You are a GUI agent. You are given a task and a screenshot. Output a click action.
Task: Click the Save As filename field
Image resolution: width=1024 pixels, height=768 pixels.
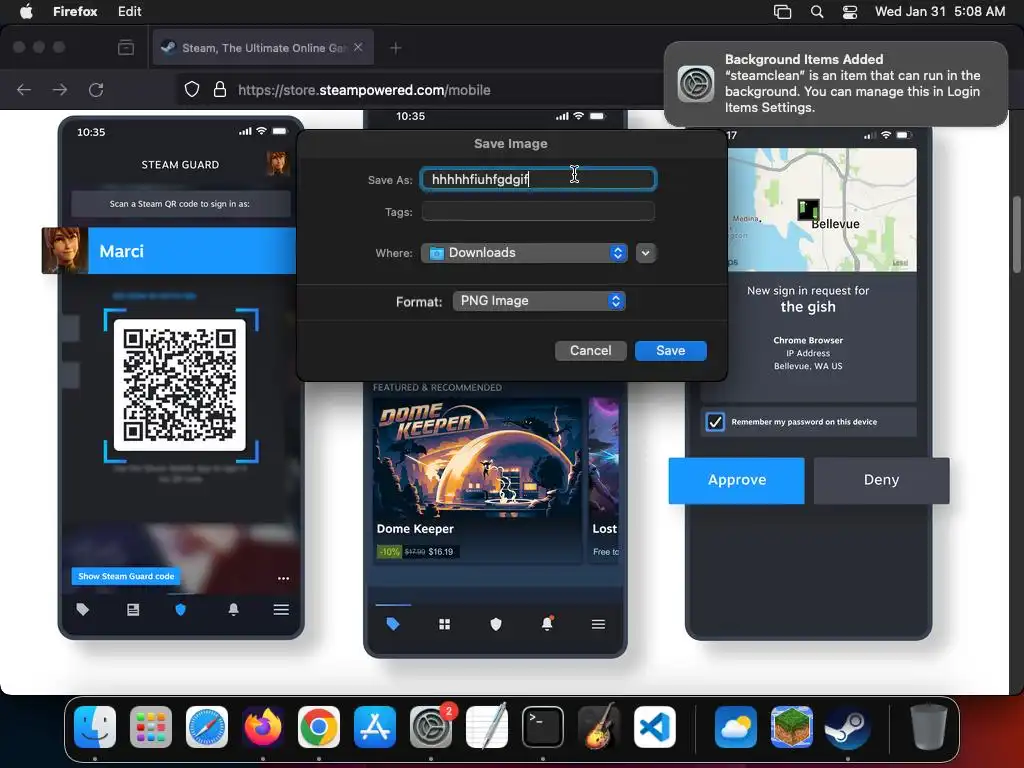[538, 179]
